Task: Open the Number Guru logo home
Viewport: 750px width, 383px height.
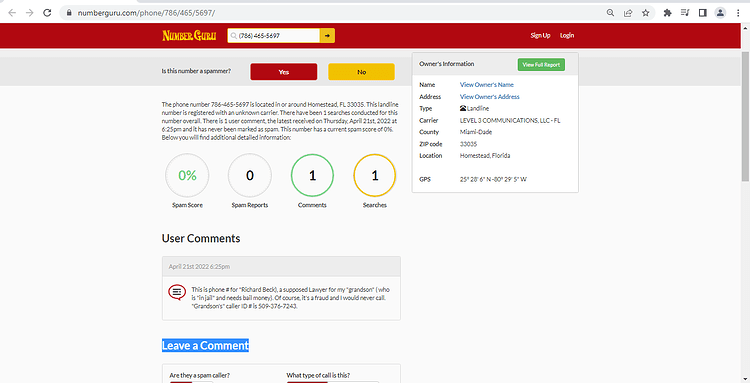Action: coord(189,35)
